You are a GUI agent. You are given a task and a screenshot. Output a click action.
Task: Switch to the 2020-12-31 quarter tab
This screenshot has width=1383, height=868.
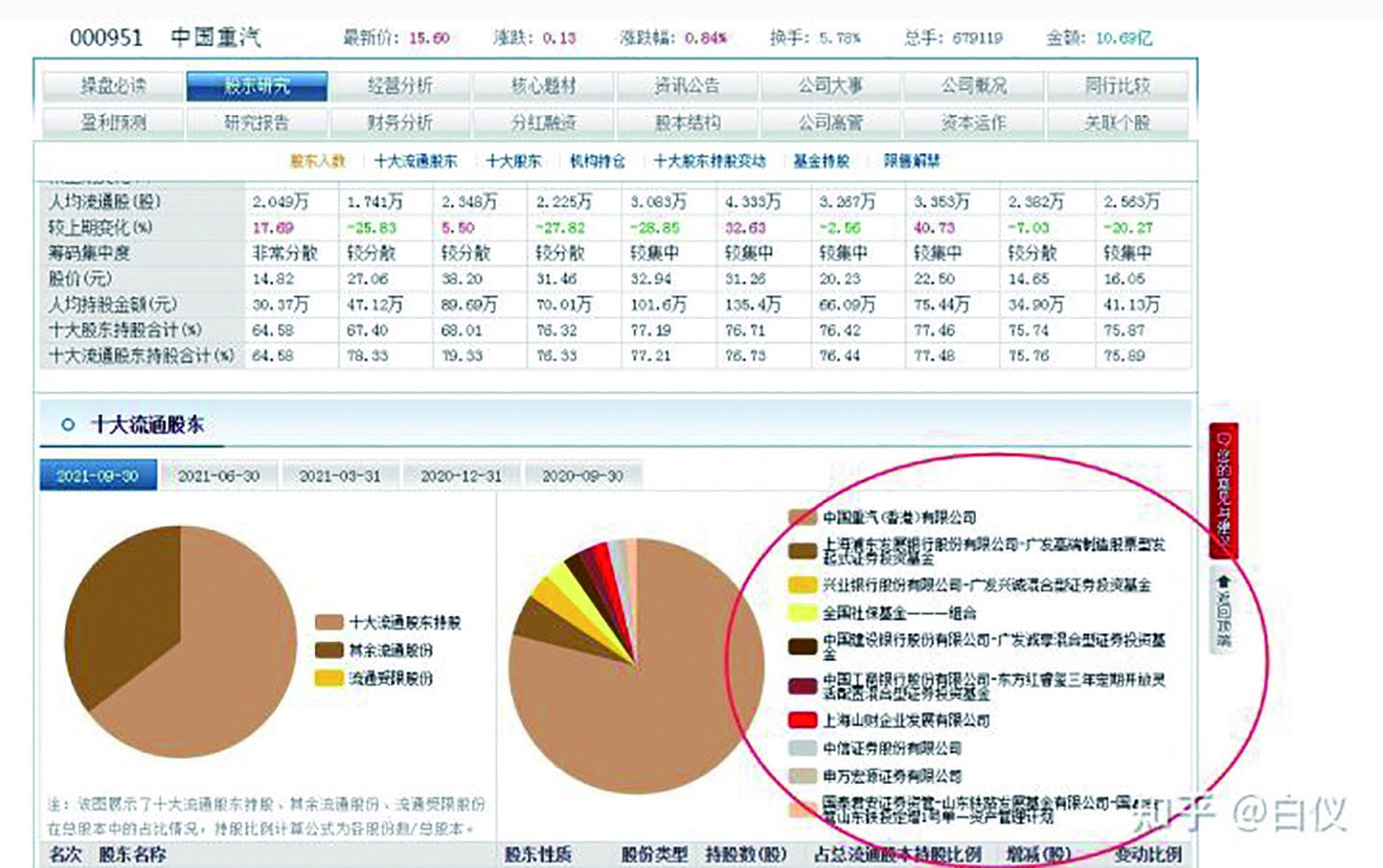pos(461,475)
